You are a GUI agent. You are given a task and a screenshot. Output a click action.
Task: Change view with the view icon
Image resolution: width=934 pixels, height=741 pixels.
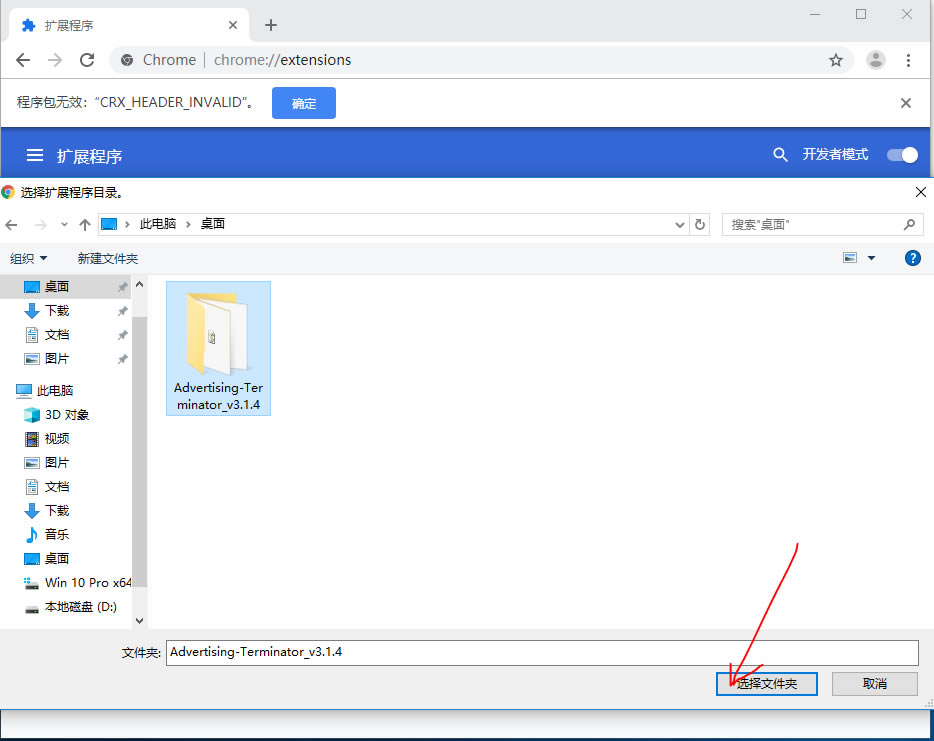click(x=850, y=258)
